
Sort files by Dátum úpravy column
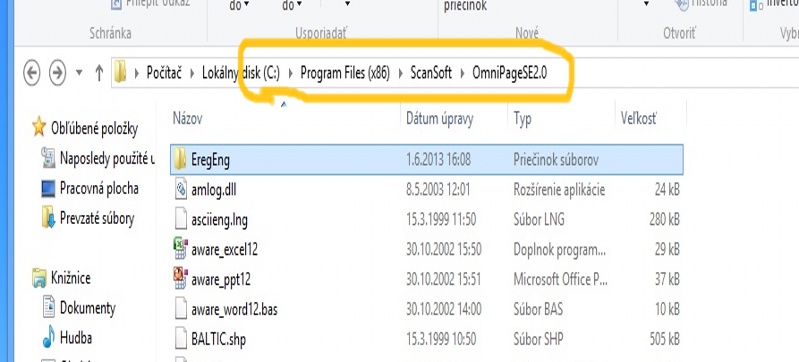[440, 119]
